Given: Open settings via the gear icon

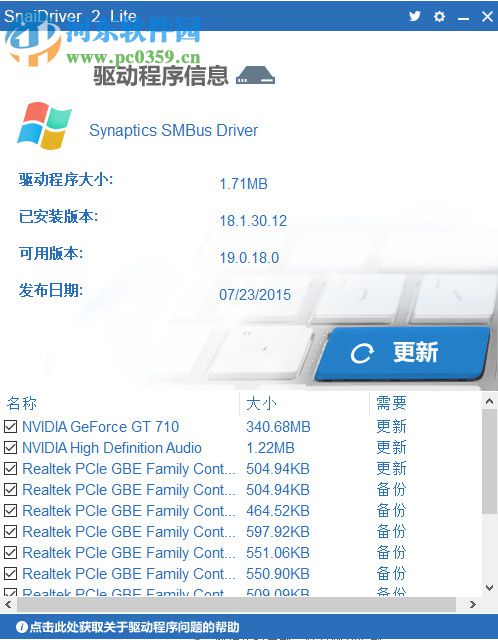Looking at the screenshot, I should click(x=439, y=16).
